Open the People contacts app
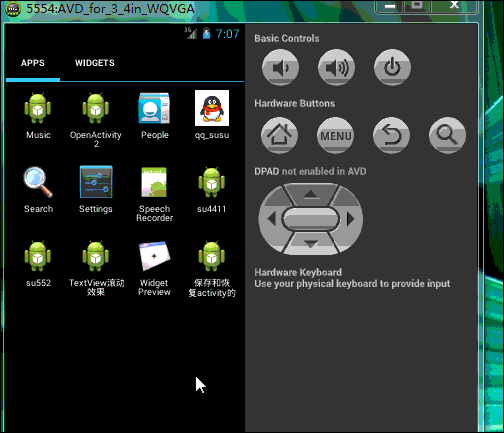 click(154, 115)
